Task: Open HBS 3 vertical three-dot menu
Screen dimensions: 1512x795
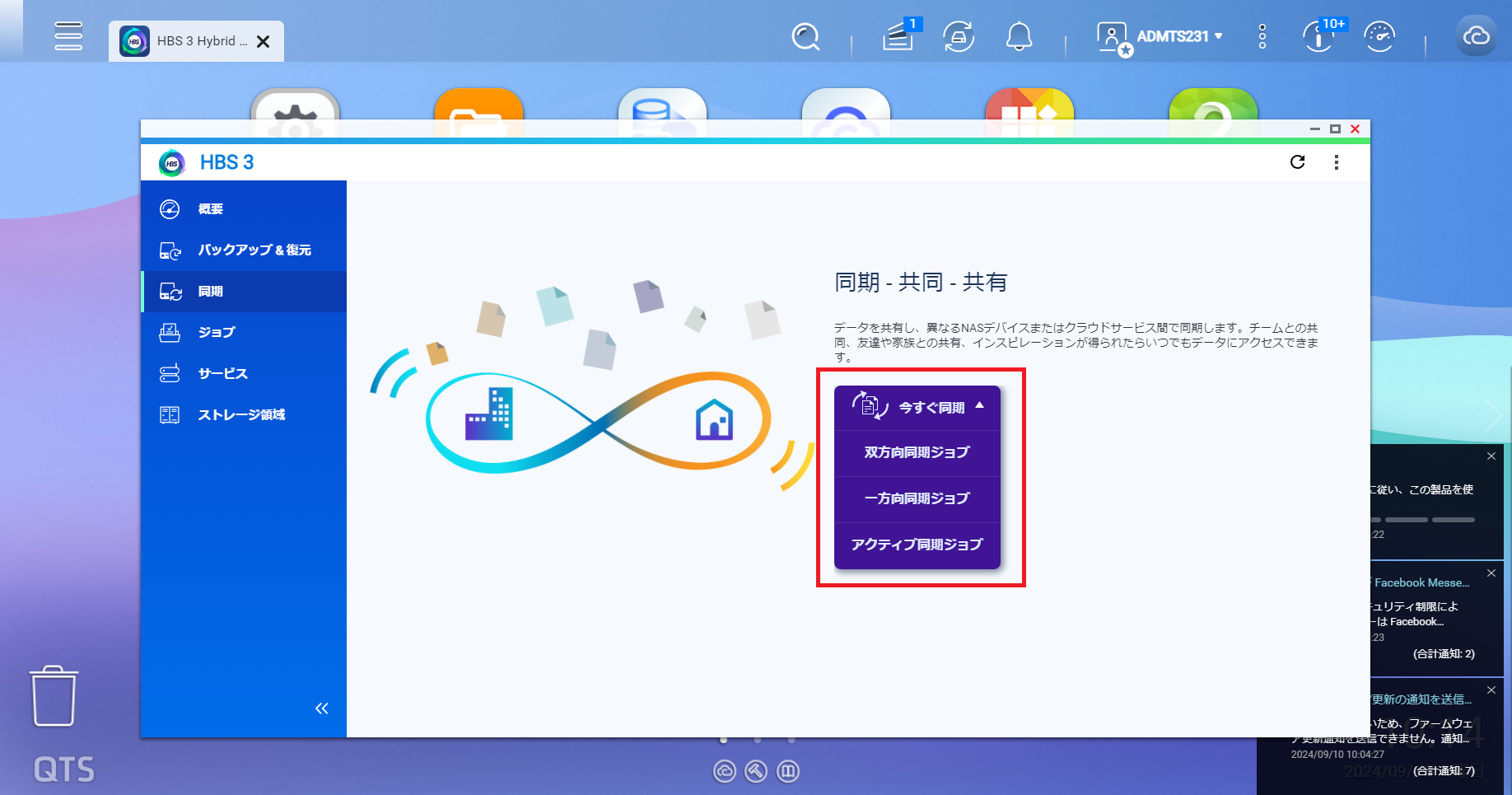Action: (x=1337, y=162)
